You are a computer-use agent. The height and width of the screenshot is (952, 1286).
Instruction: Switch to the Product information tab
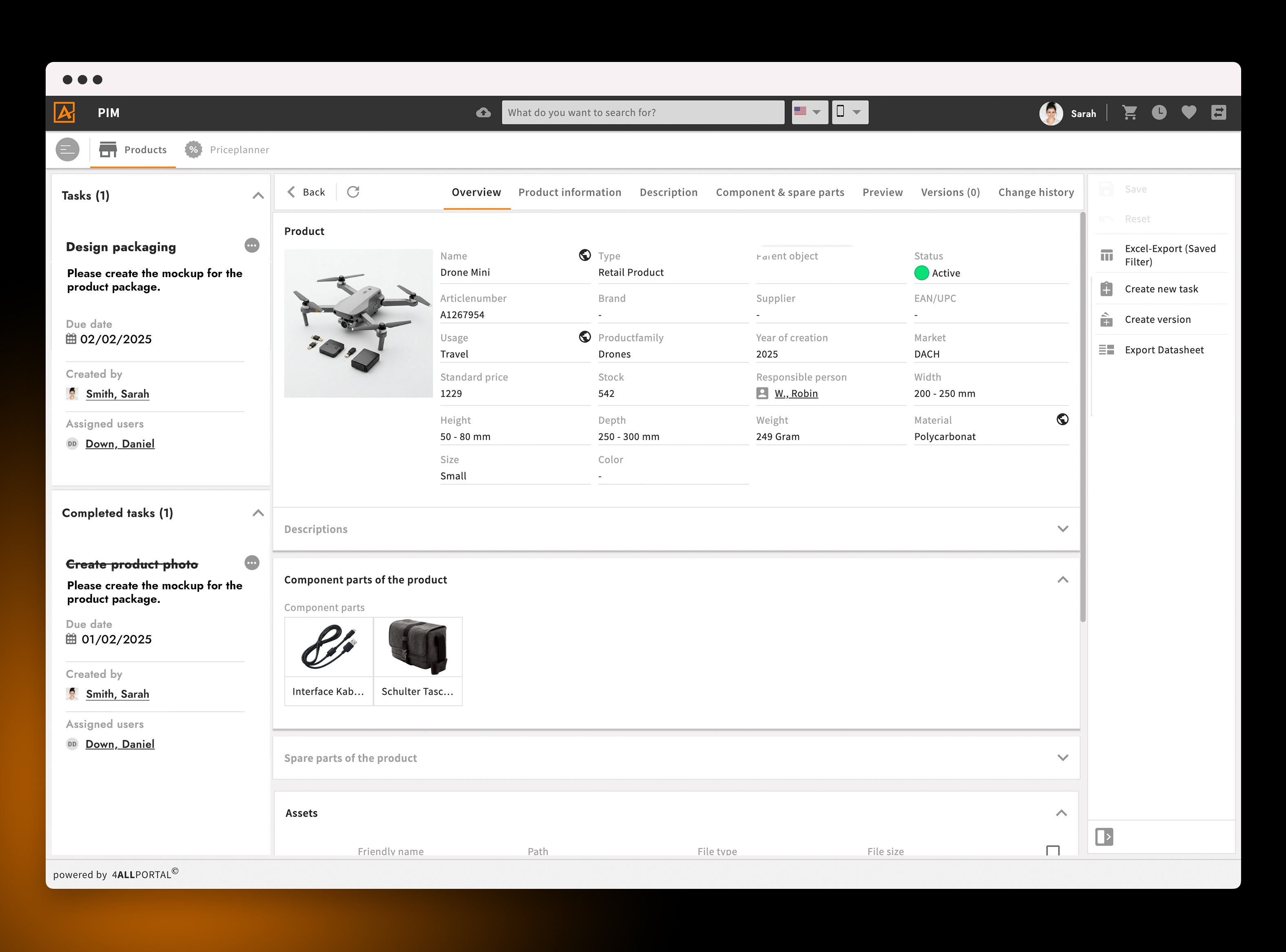pyautogui.click(x=570, y=192)
